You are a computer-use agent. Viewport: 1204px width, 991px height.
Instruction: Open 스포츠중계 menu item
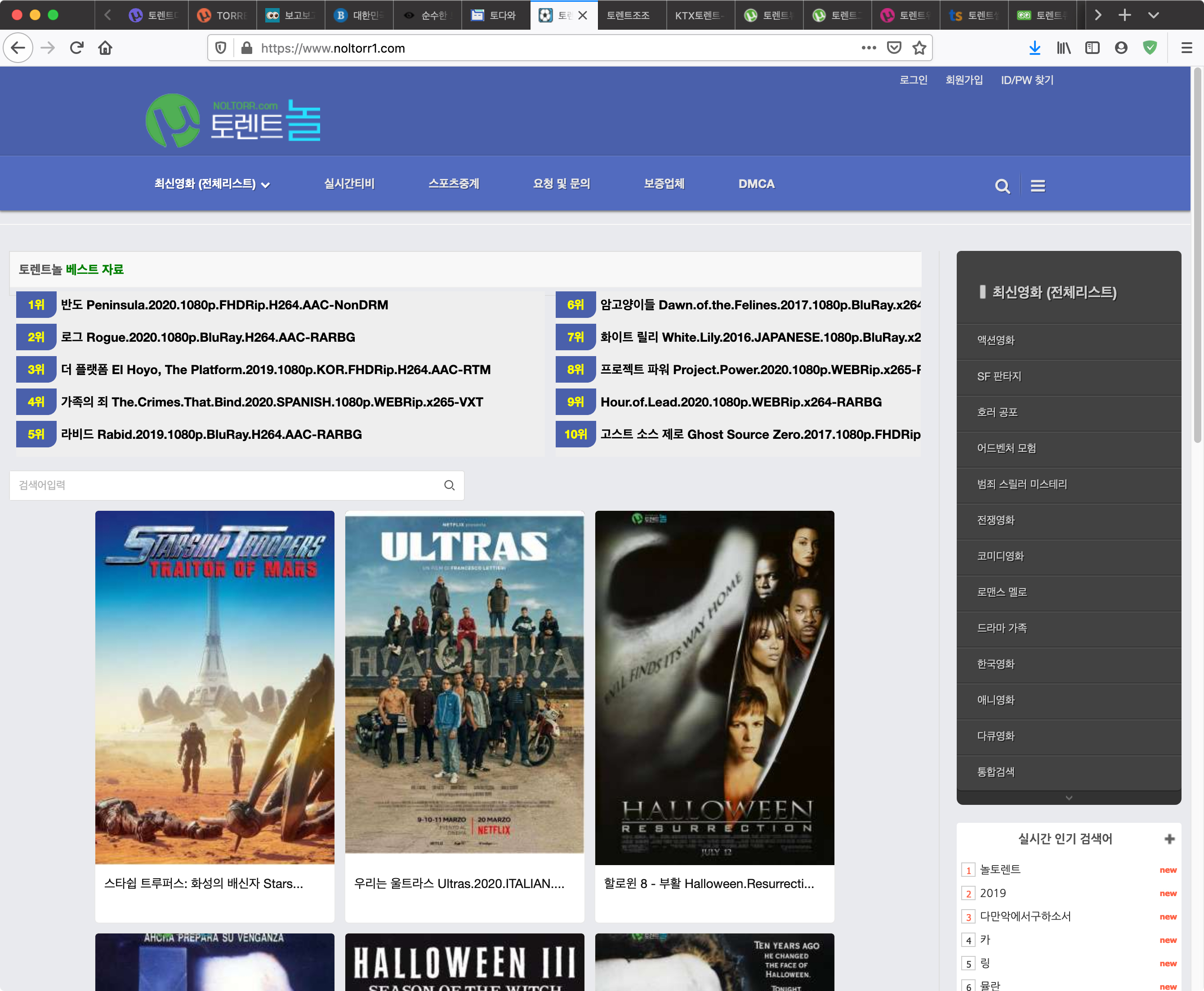(453, 184)
